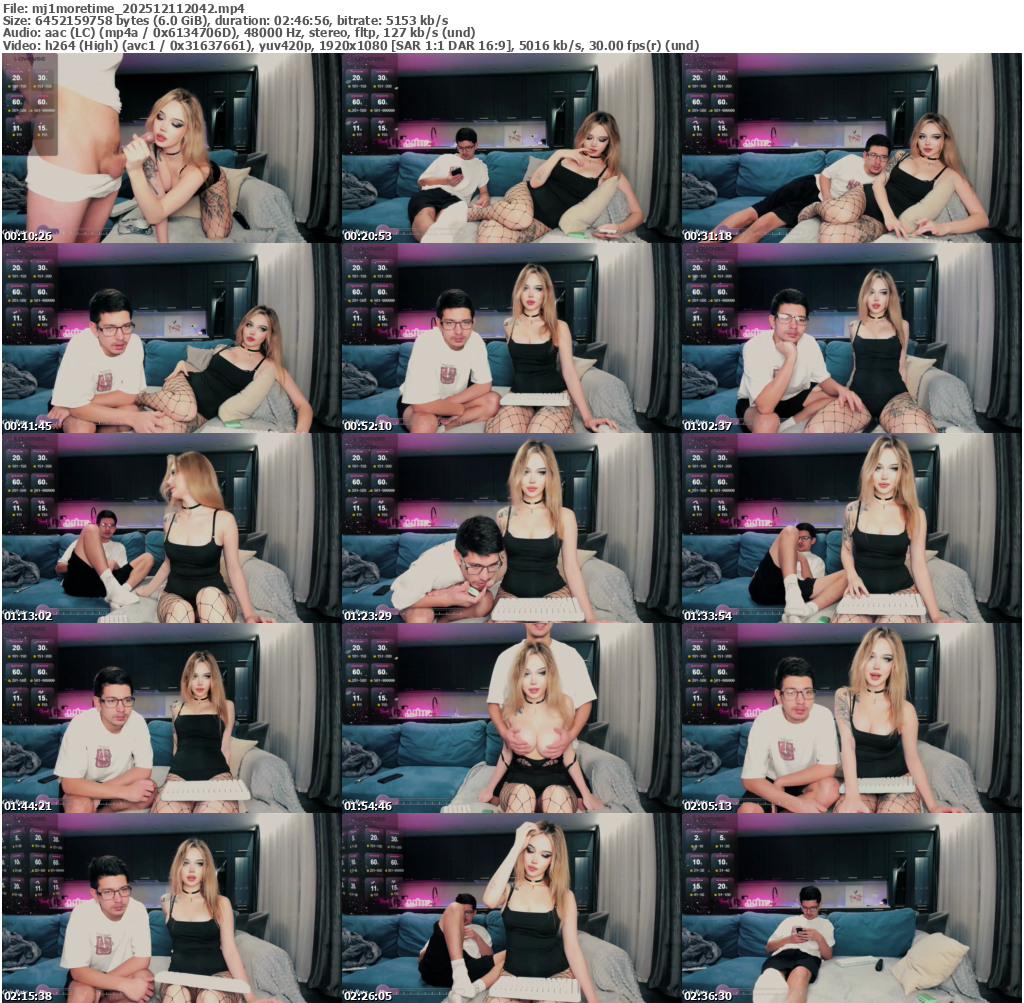Open the thumbnail stamped 00:10:26

(171, 148)
